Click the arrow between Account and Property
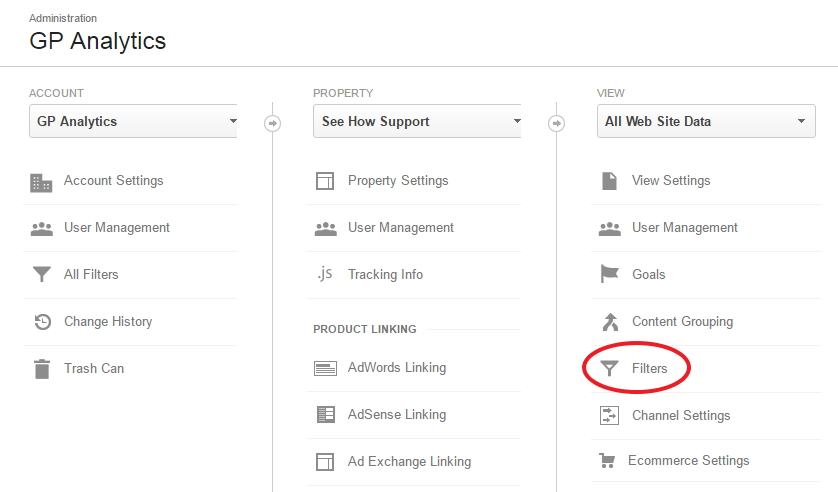 tap(273, 123)
